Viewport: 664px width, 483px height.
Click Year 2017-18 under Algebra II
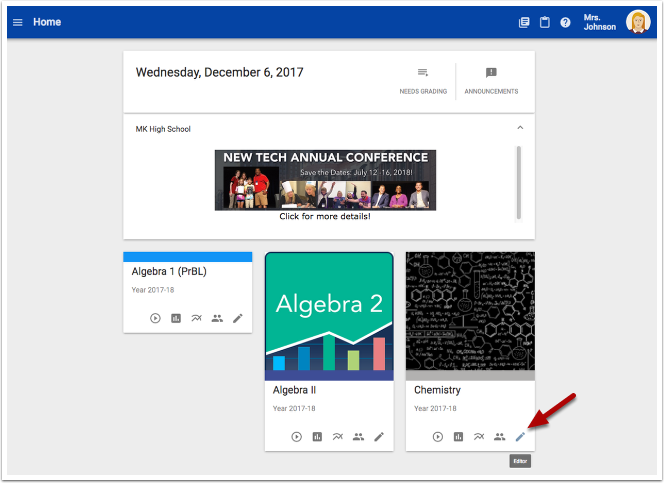click(x=294, y=408)
